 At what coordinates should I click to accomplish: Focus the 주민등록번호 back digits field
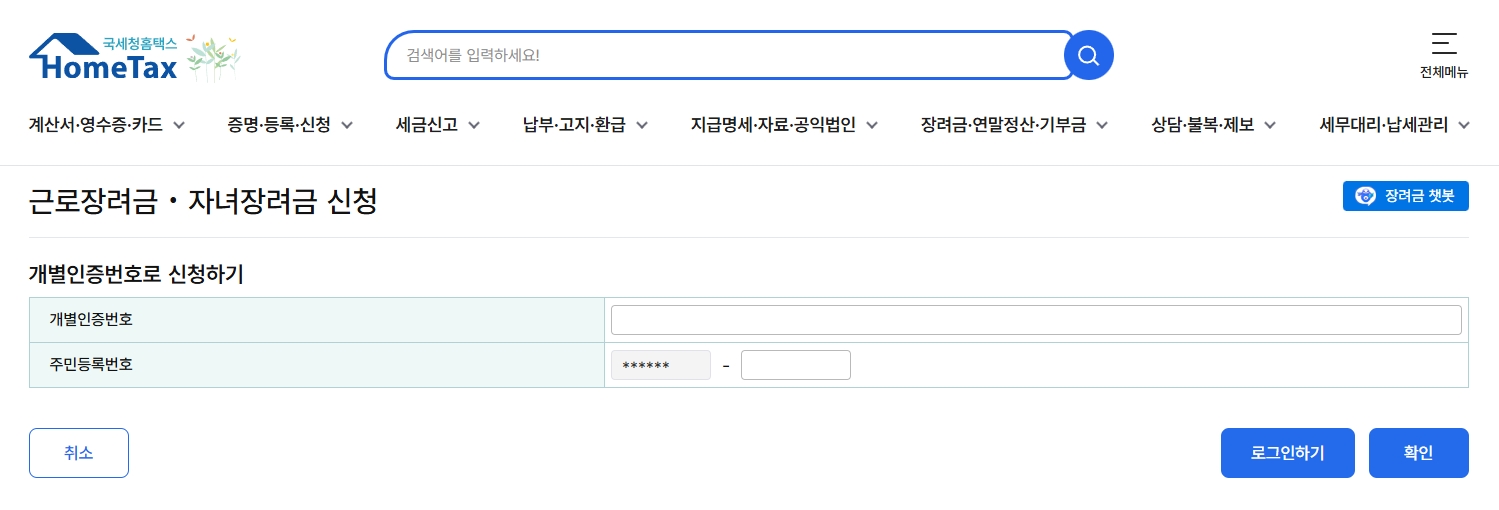[796, 365]
